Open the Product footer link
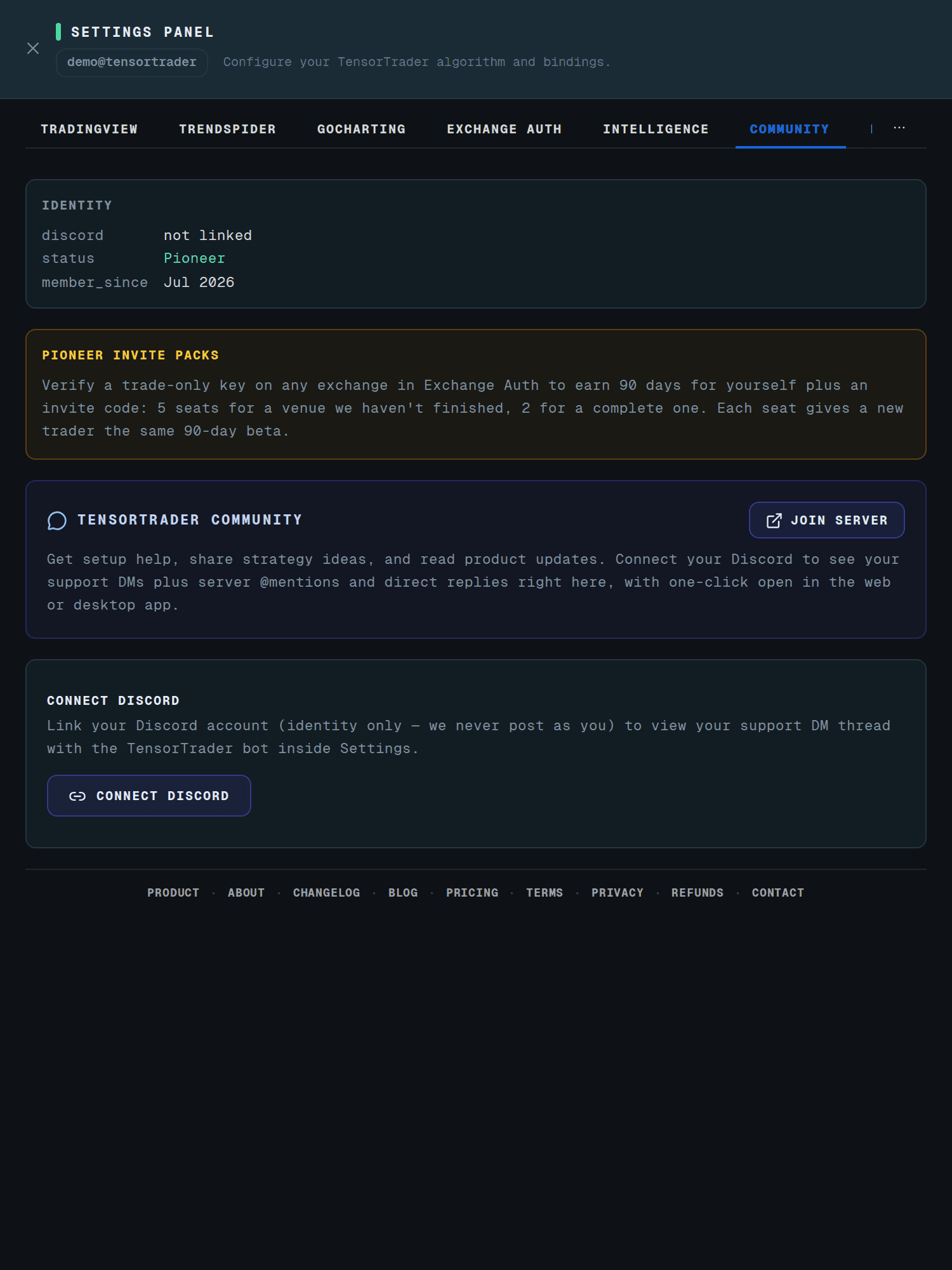The height and width of the screenshot is (1270, 952). pos(173,893)
